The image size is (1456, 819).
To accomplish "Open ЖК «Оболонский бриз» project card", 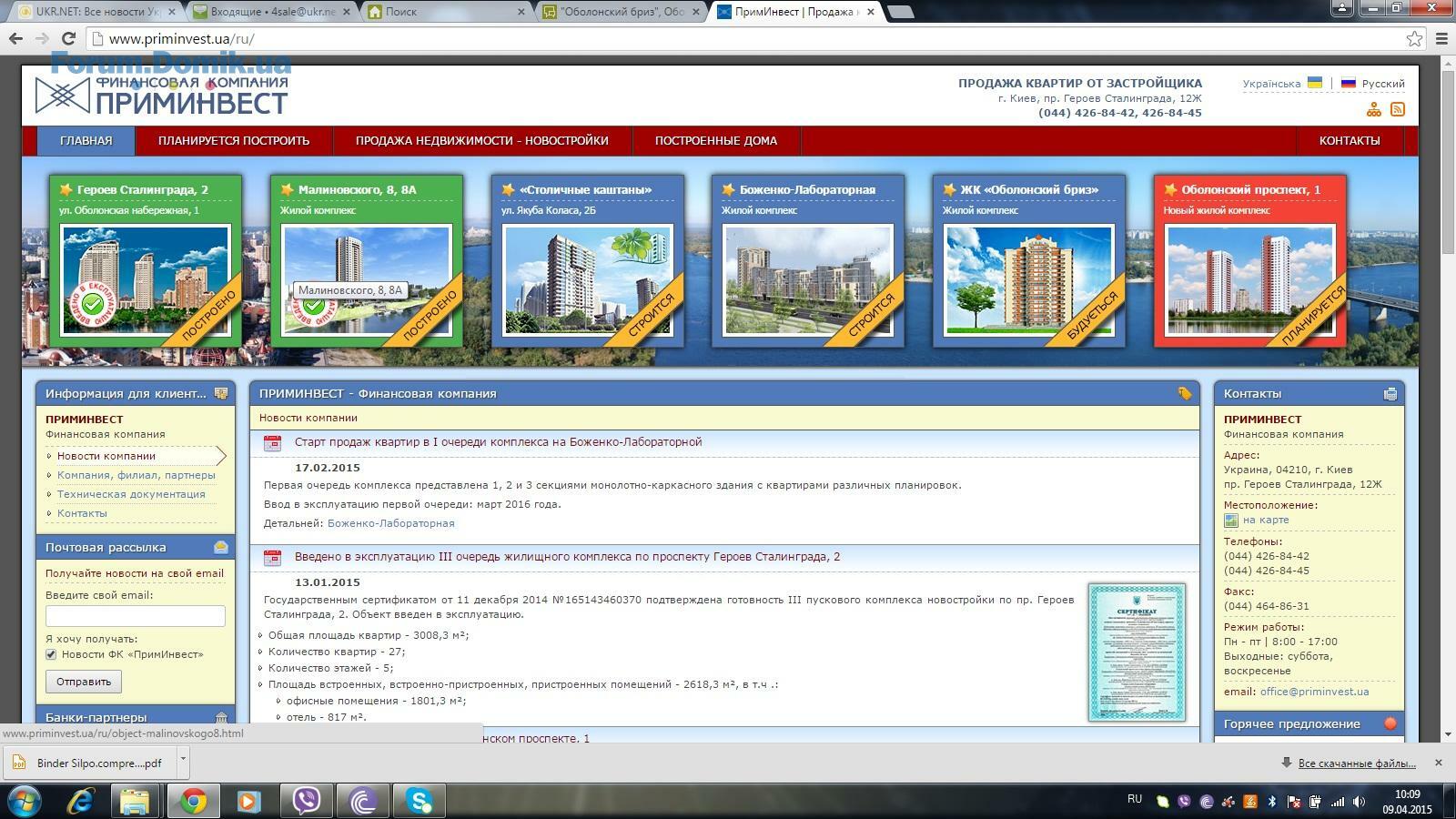I will (x=1029, y=261).
